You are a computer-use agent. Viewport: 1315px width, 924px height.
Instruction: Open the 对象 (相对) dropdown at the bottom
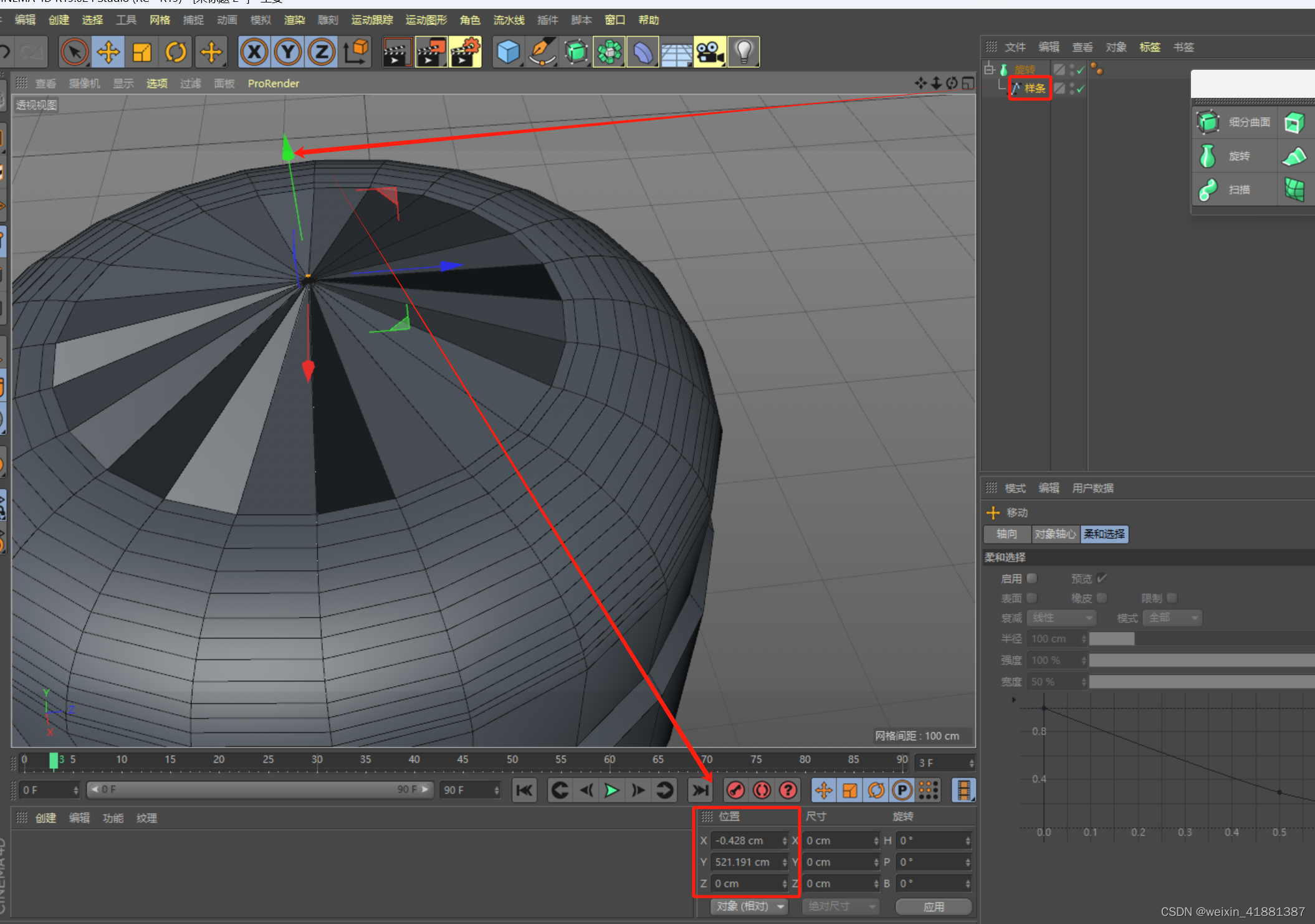tap(748, 907)
